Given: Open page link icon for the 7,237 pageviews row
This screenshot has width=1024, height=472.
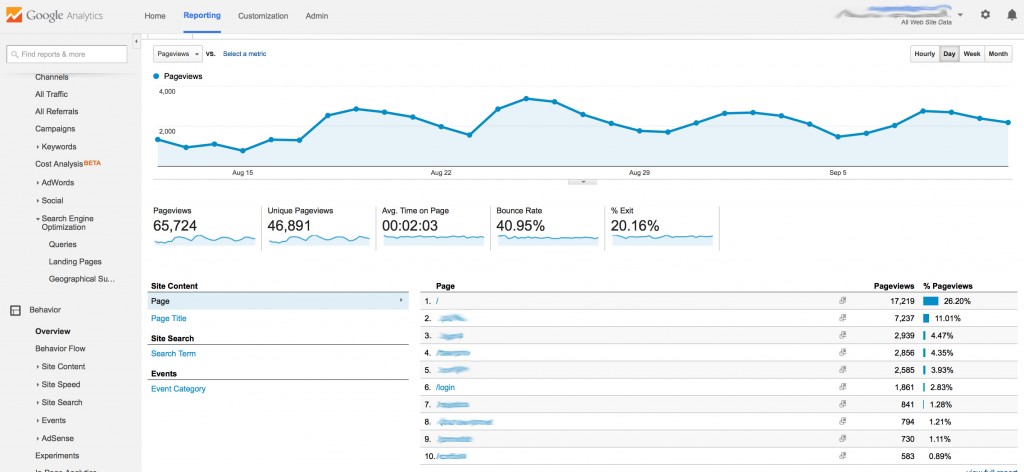Looking at the screenshot, I should [x=842, y=319].
